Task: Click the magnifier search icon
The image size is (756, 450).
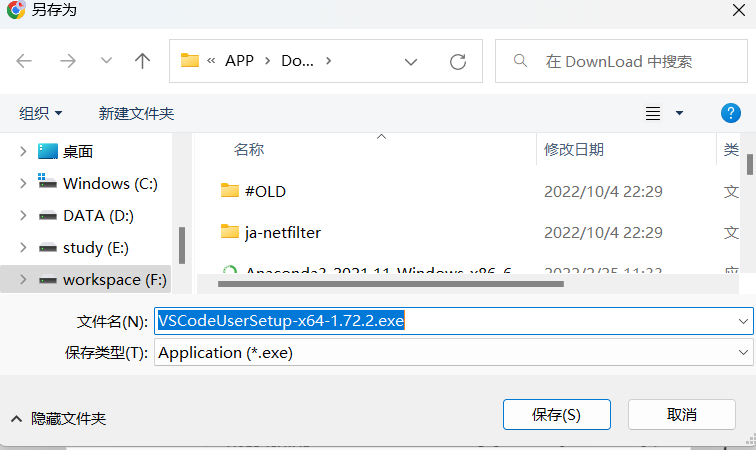Action: click(x=520, y=61)
